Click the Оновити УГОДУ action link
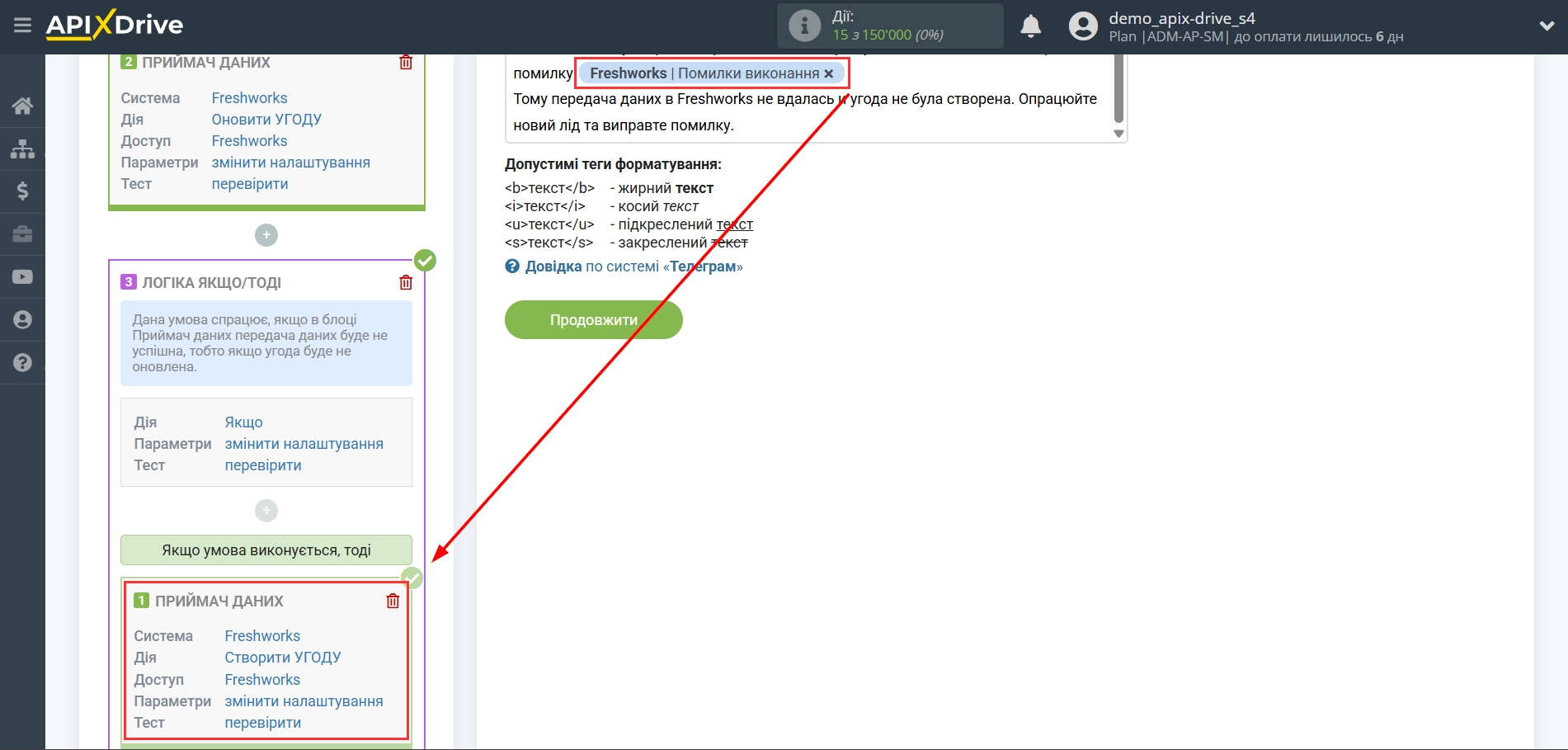 pos(266,120)
